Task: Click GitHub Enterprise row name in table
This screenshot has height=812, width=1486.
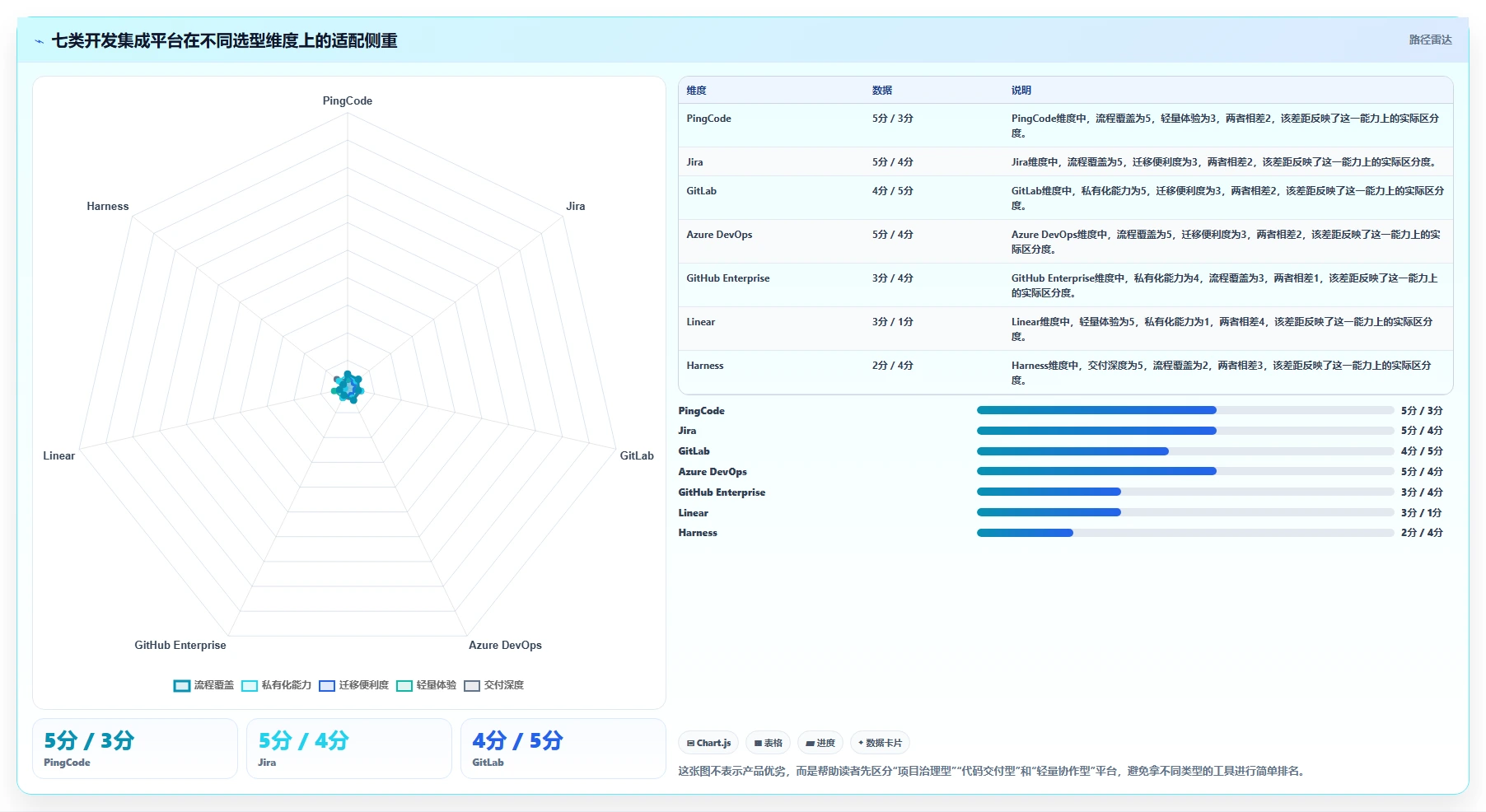Action: (728, 278)
